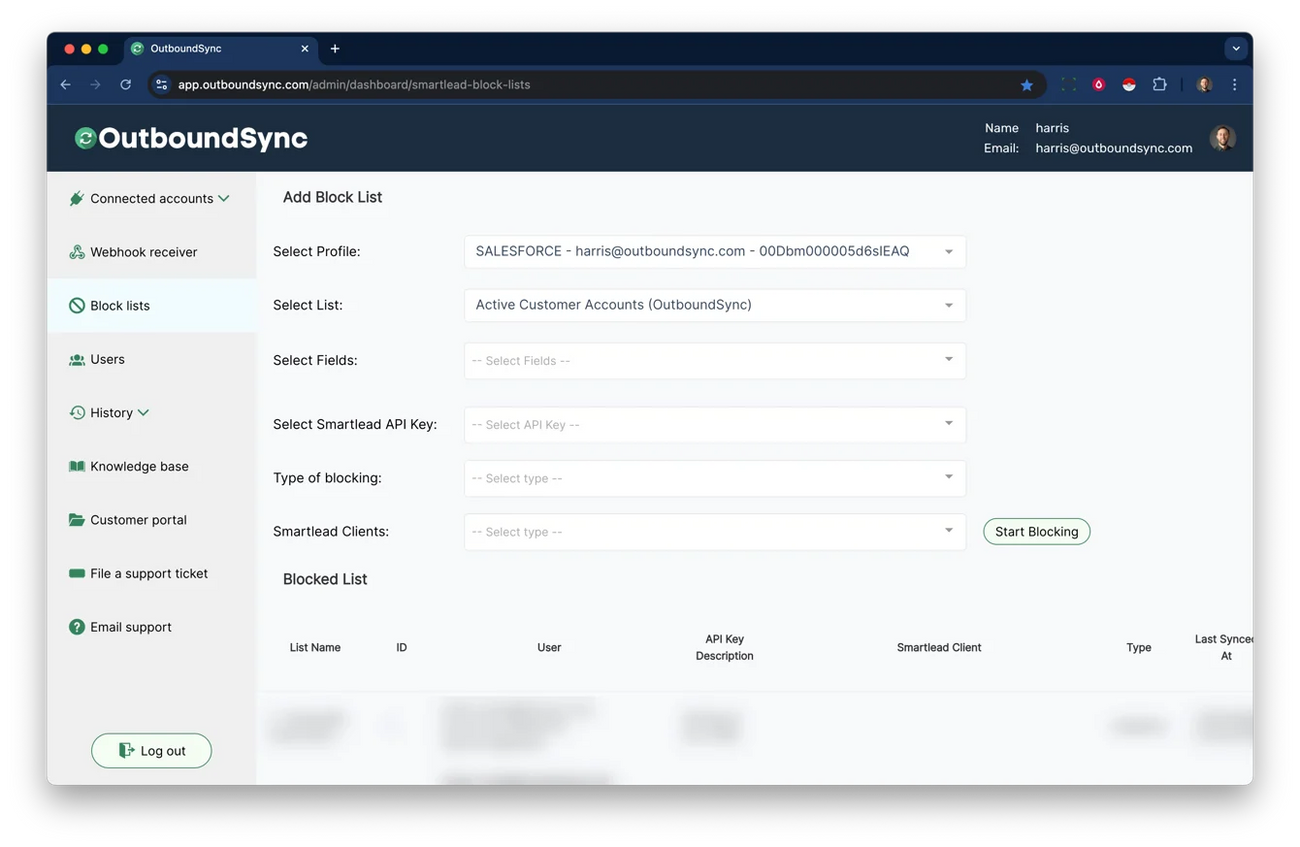
Task: Open the Users section via its people icon
Action: point(77,359)
